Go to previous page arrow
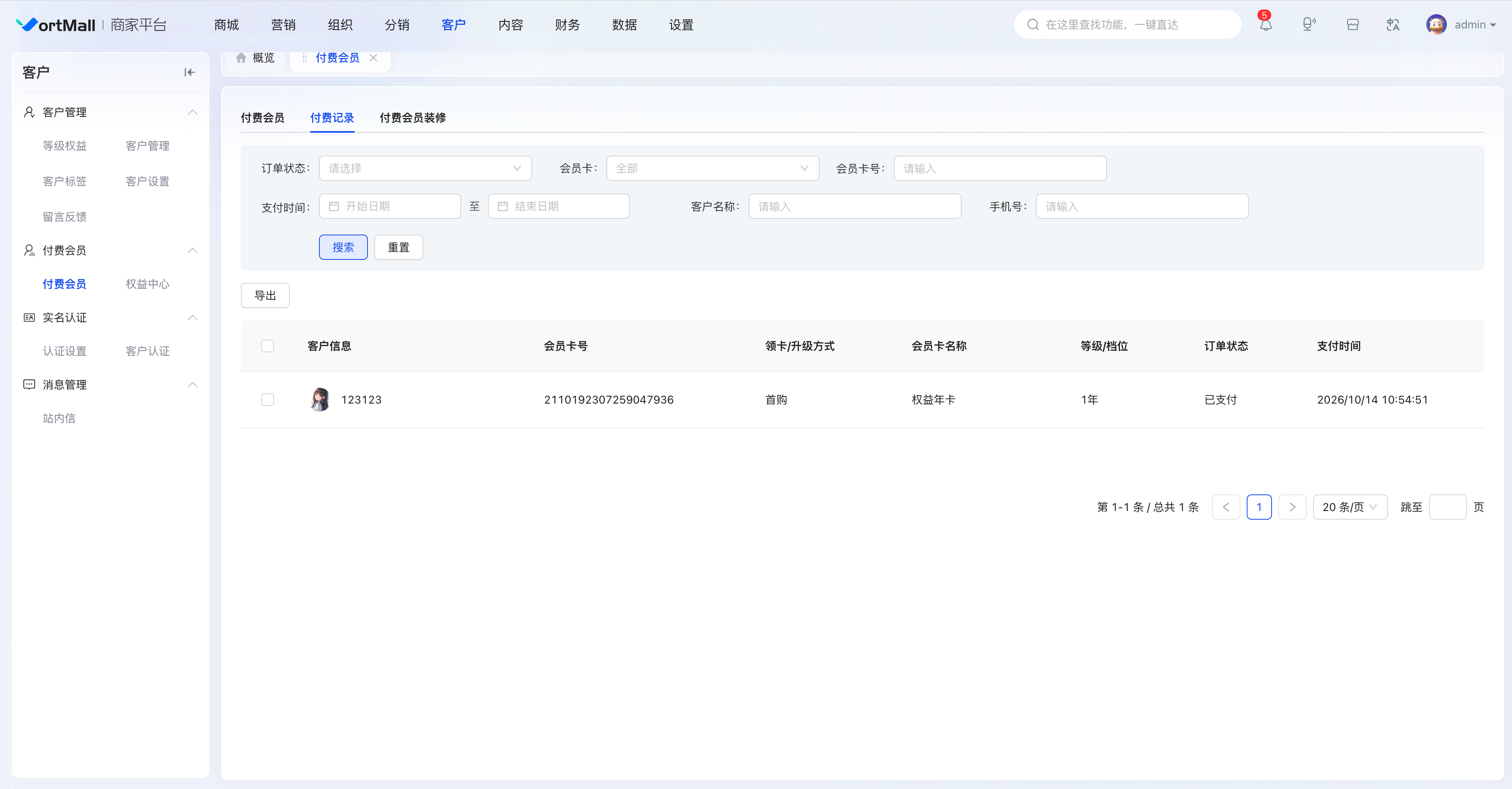 tap(1225, 507)
